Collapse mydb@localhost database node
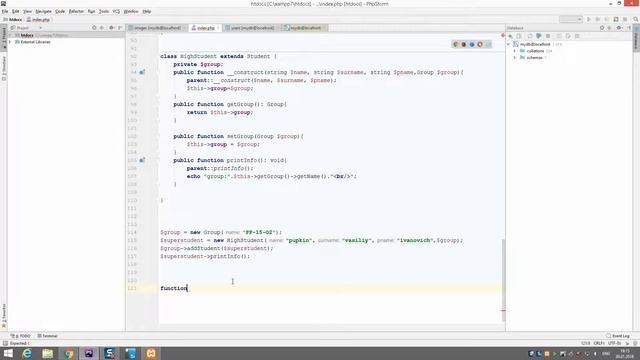This screenshot has width=640, height=360. pyautogui.click(x=509, y=44)
